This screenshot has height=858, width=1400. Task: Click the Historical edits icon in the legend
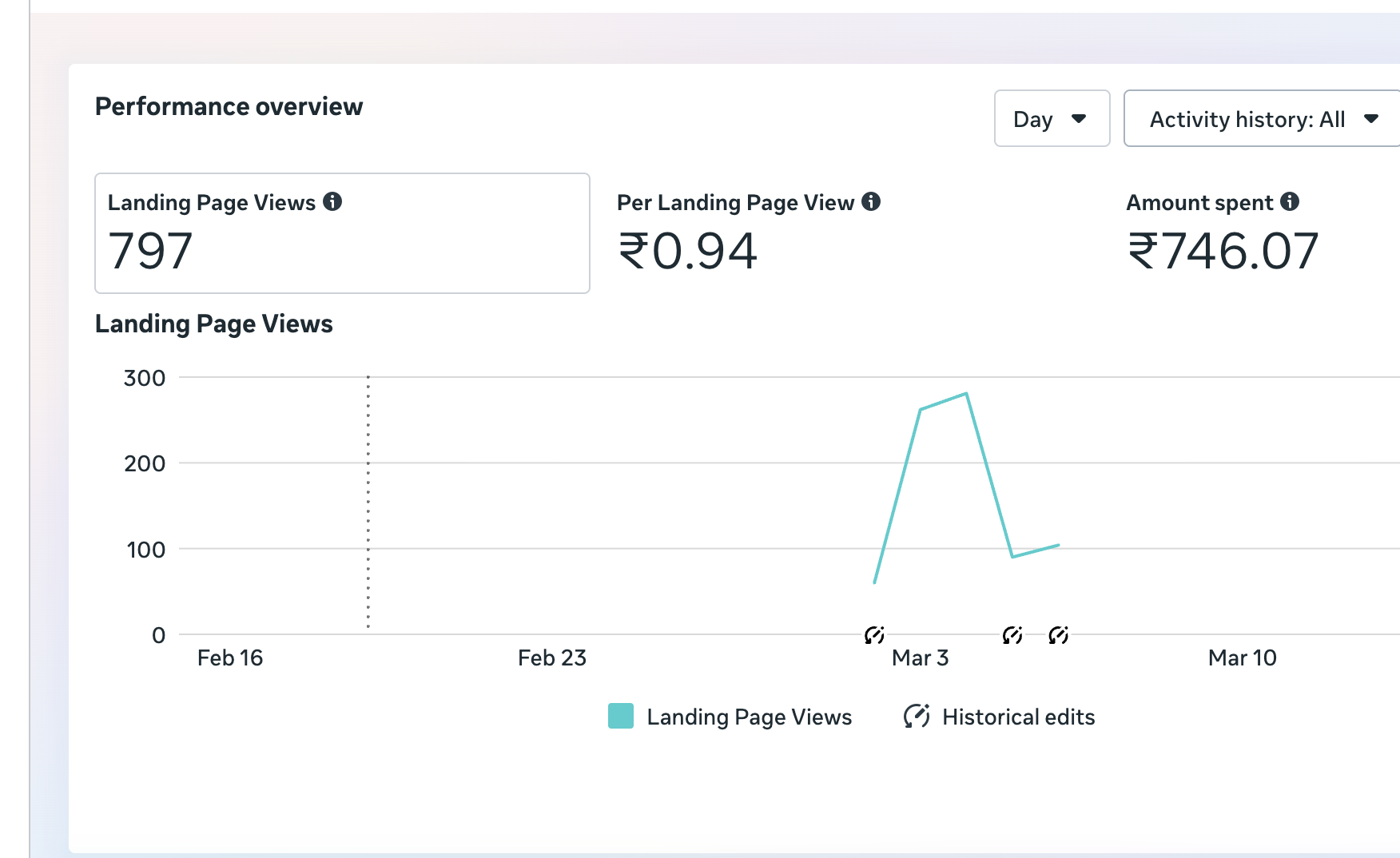(x=917, y=716)
